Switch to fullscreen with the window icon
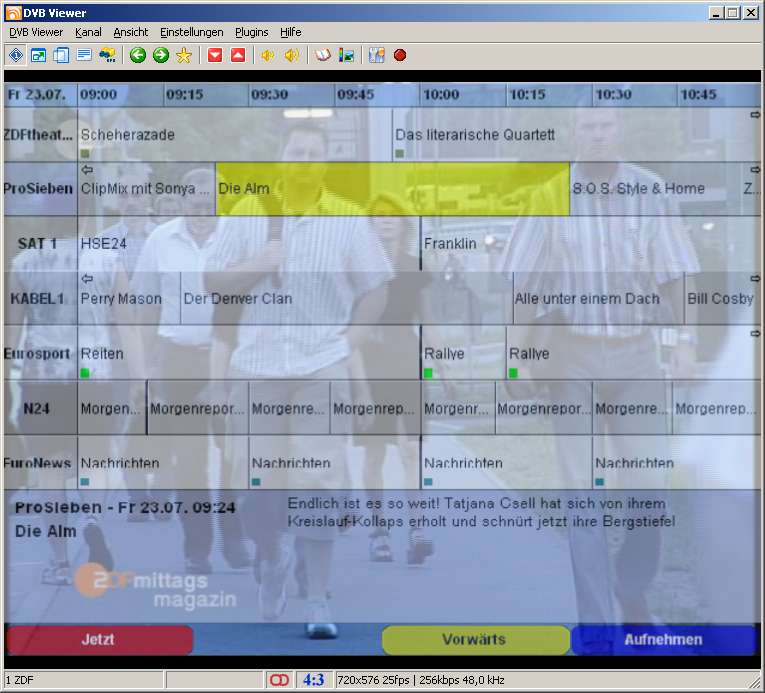Image resolution: width=765 pixels, height=693 pixels. [39, 55]
